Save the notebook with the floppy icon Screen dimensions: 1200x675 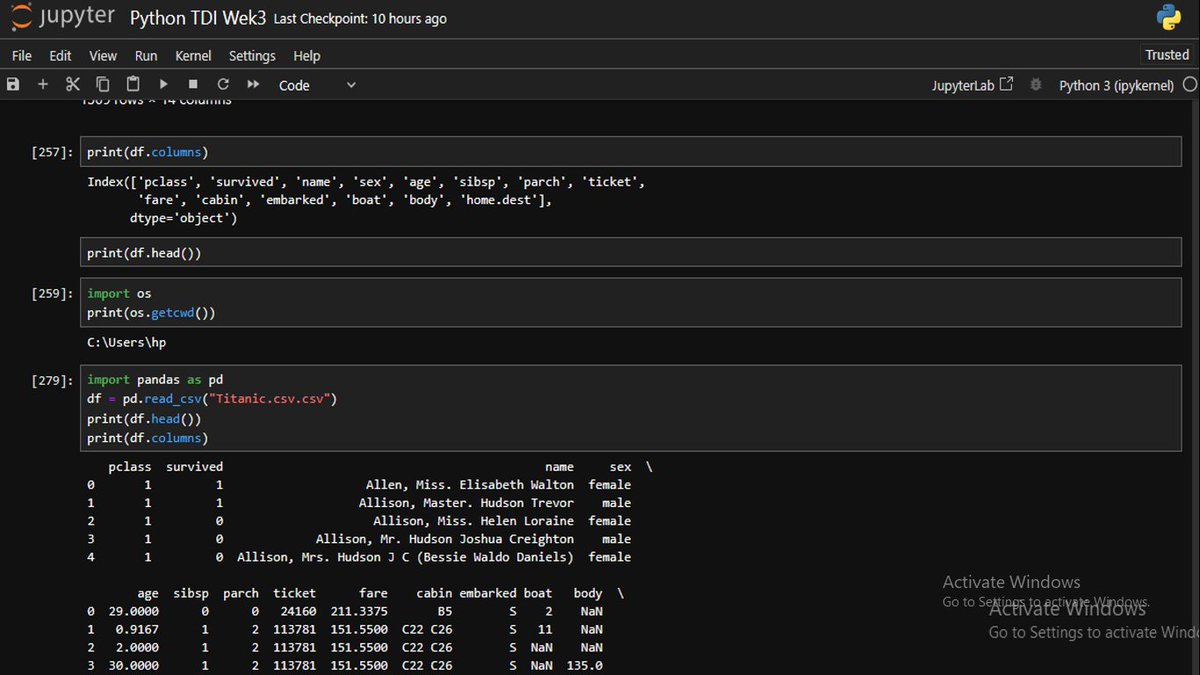pos(13,85)
